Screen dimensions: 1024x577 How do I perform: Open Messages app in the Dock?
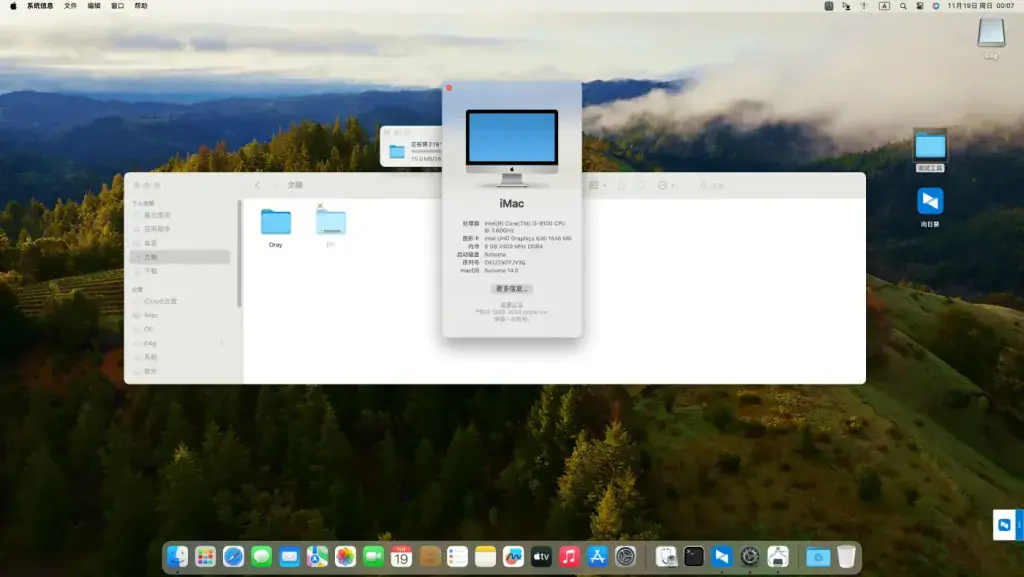point(261,557)
